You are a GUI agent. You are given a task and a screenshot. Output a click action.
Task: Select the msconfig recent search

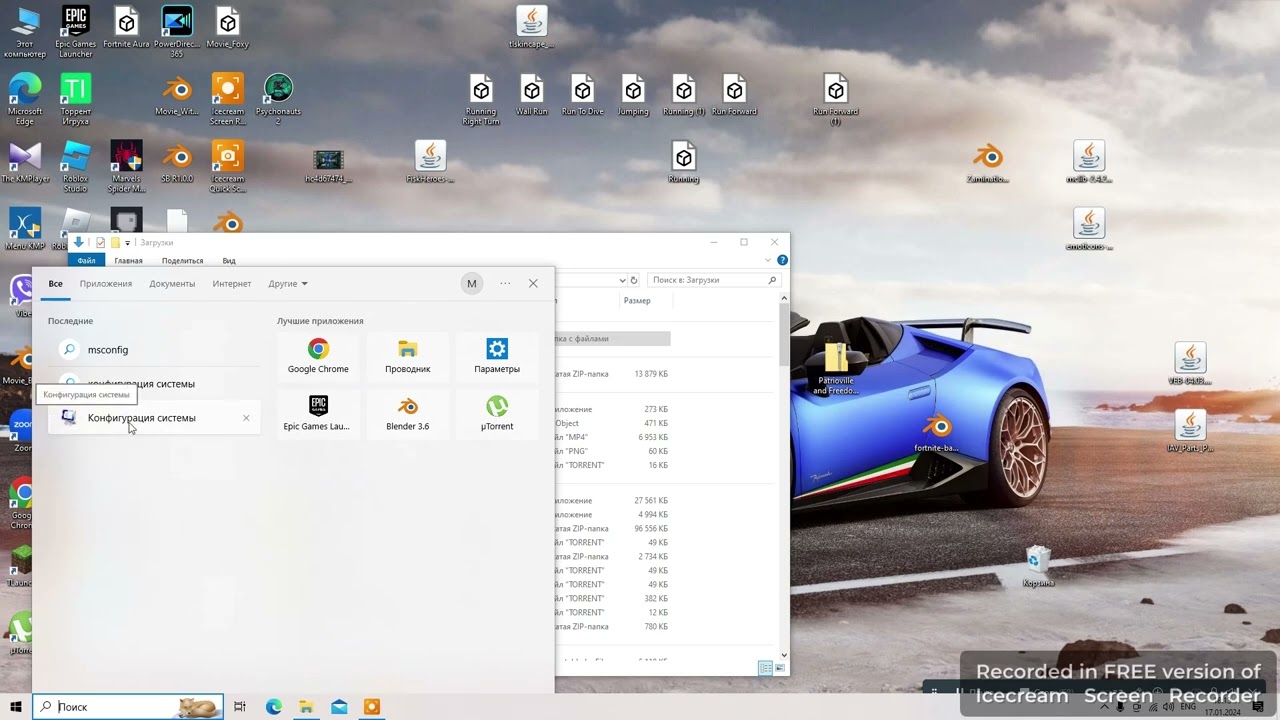tap(154, 350)
